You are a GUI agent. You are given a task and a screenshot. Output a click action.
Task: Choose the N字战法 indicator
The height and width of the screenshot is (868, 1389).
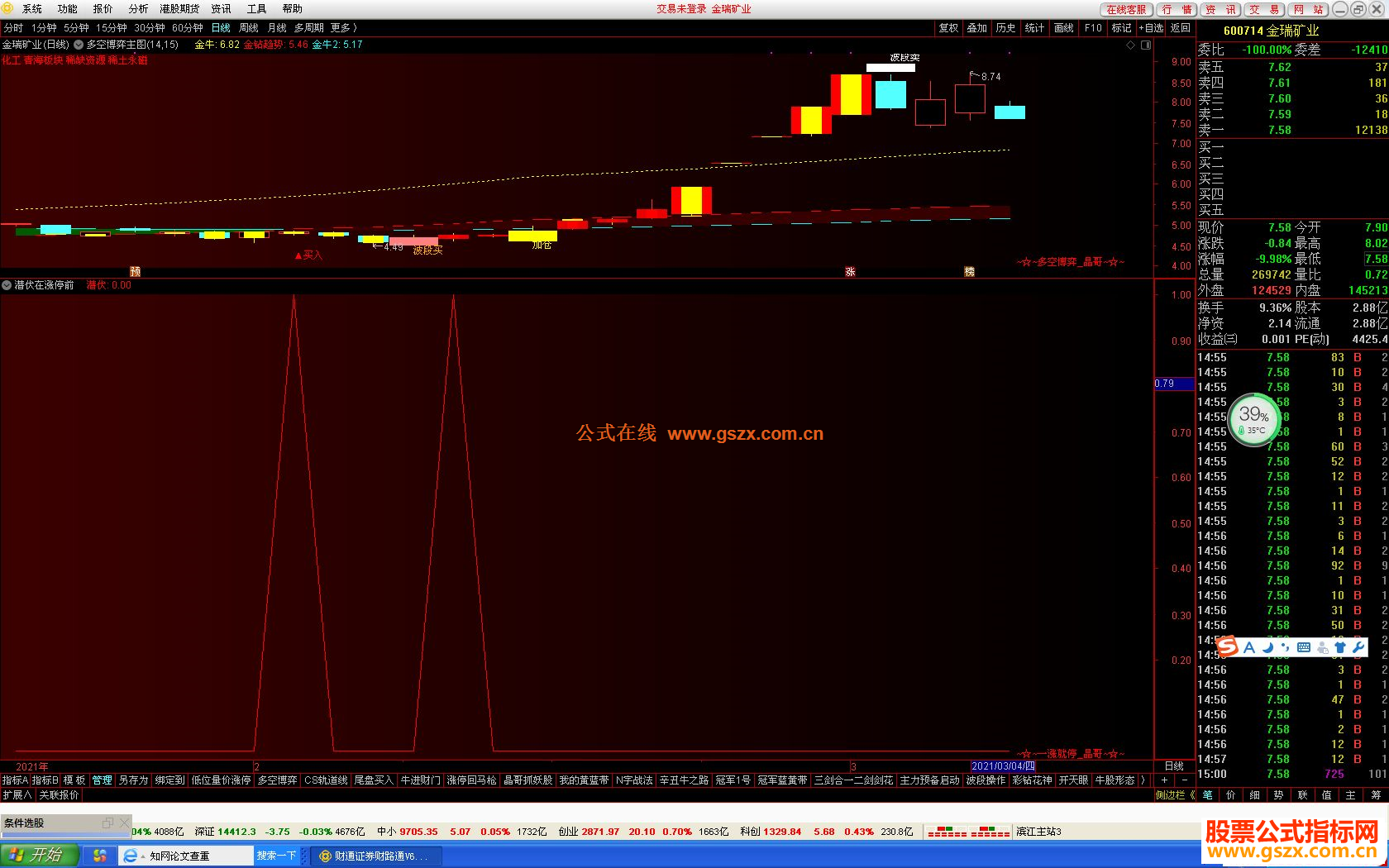coord(634,780)
